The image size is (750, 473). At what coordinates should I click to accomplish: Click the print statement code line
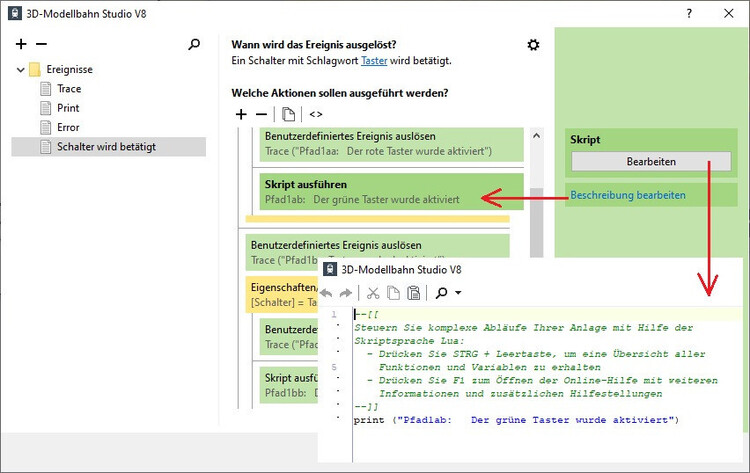point(516,420)
